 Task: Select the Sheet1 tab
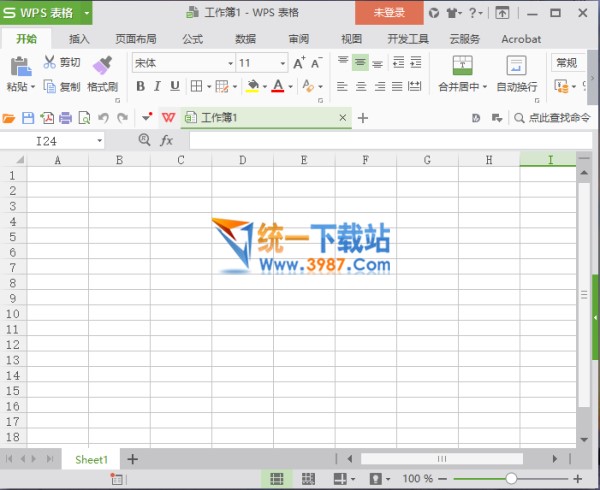[91, 459]
